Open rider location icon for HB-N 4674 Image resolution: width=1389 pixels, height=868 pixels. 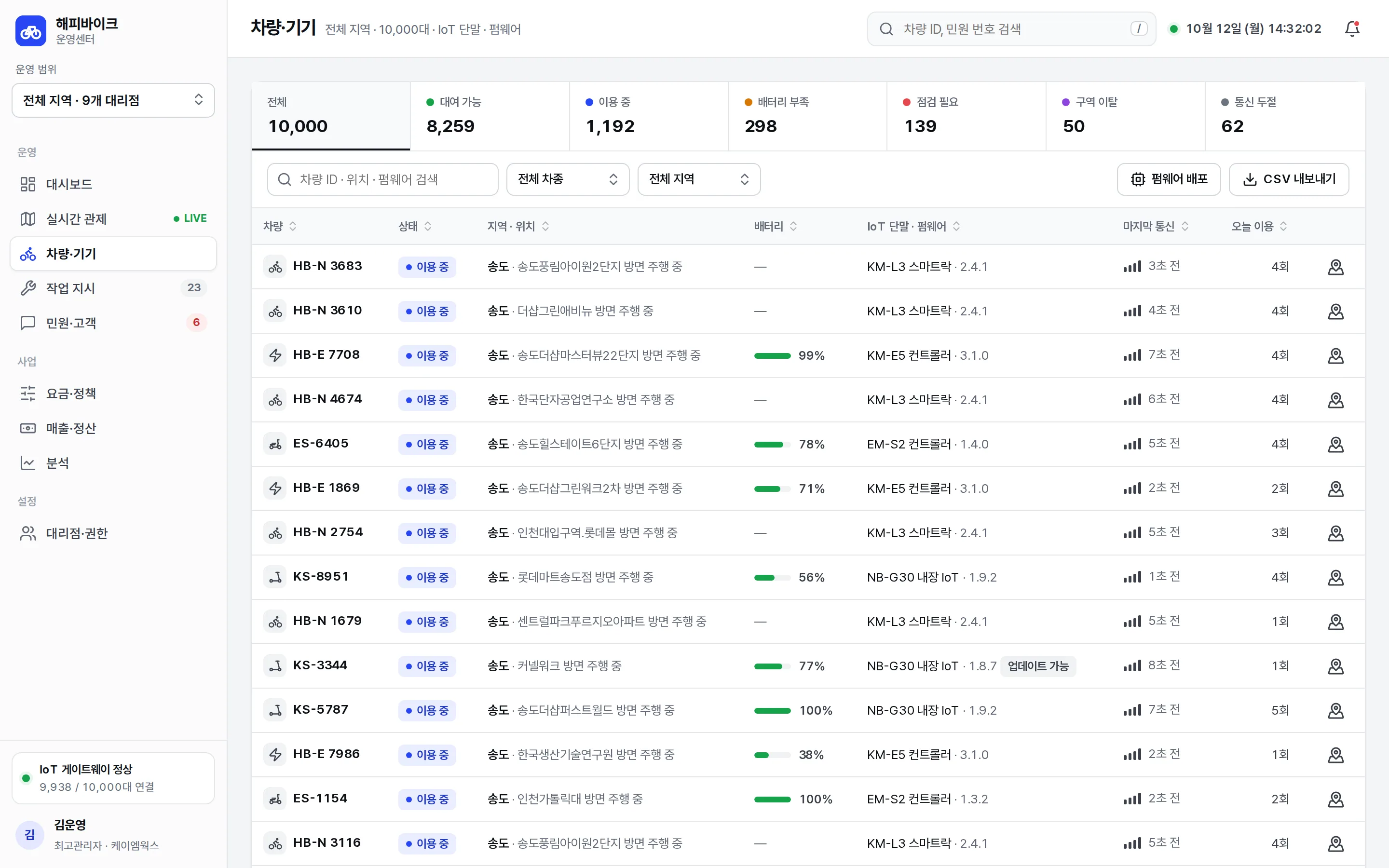click(x=1335, y=400)
